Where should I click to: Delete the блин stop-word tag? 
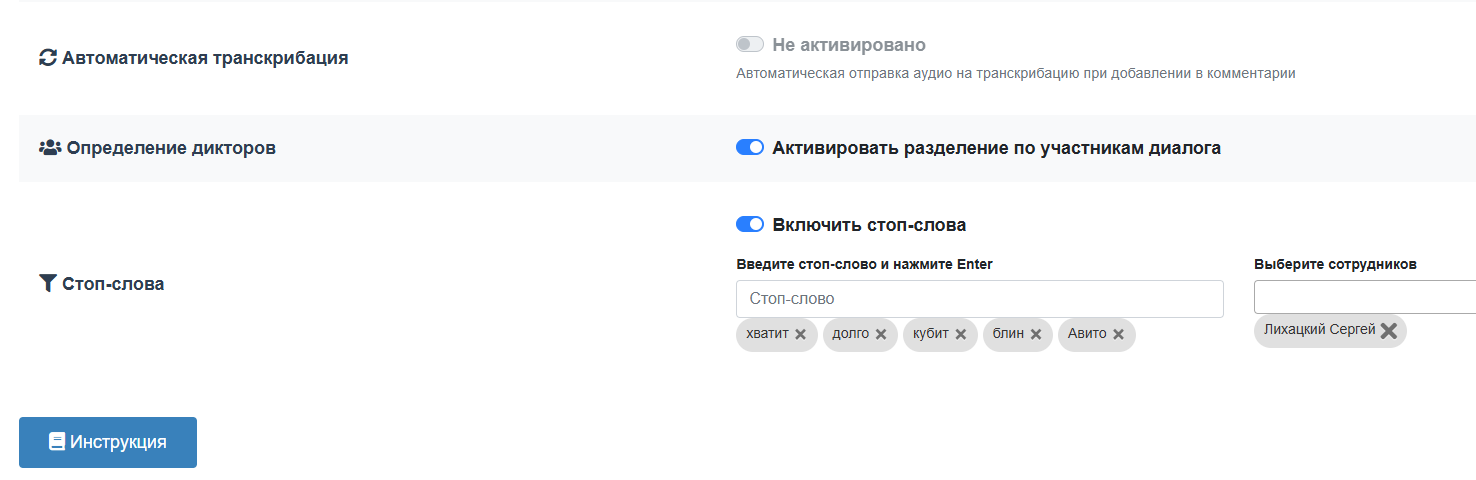click(1036, 335)
